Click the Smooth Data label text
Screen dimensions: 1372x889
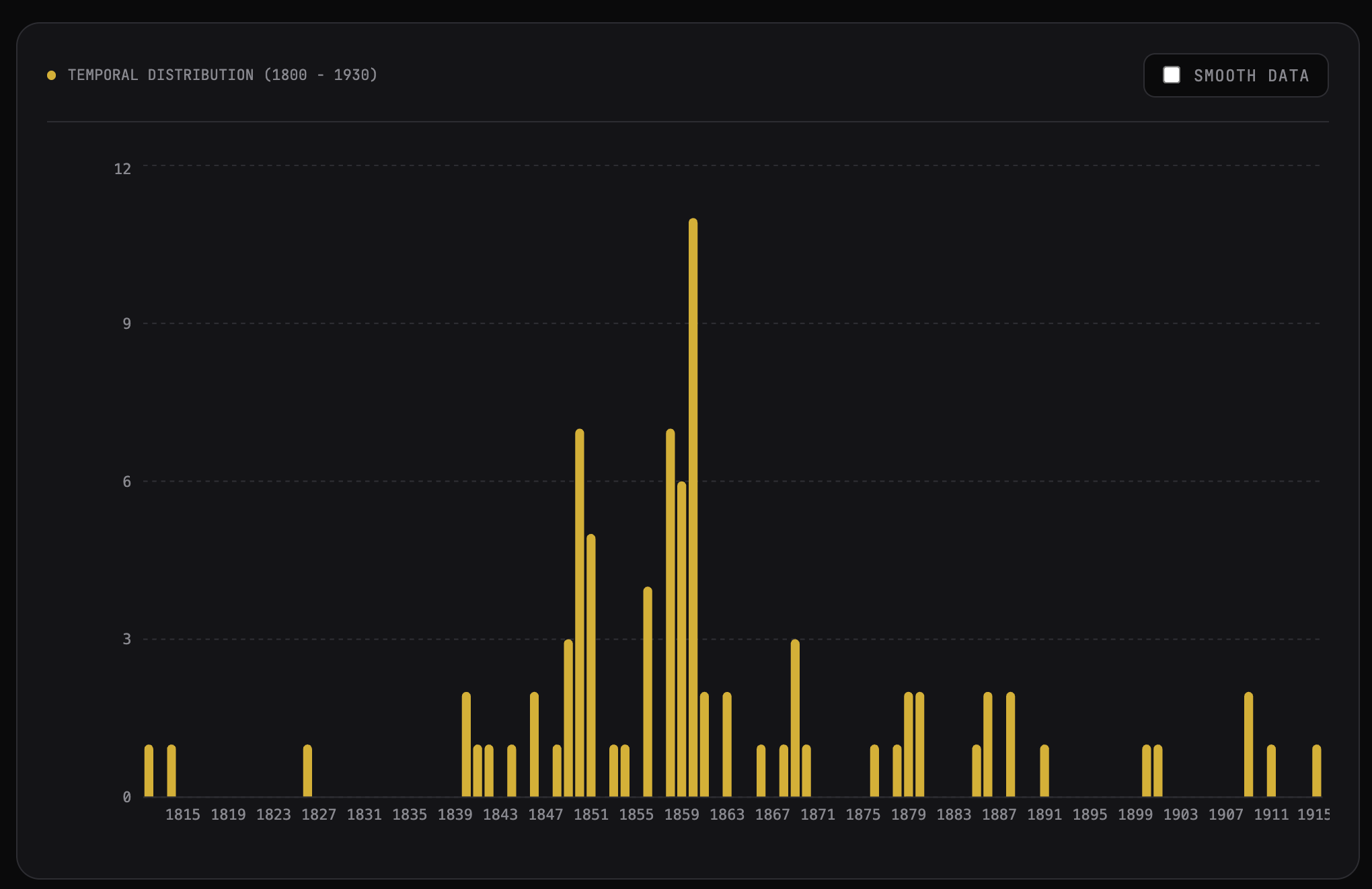coord(1251,76)
